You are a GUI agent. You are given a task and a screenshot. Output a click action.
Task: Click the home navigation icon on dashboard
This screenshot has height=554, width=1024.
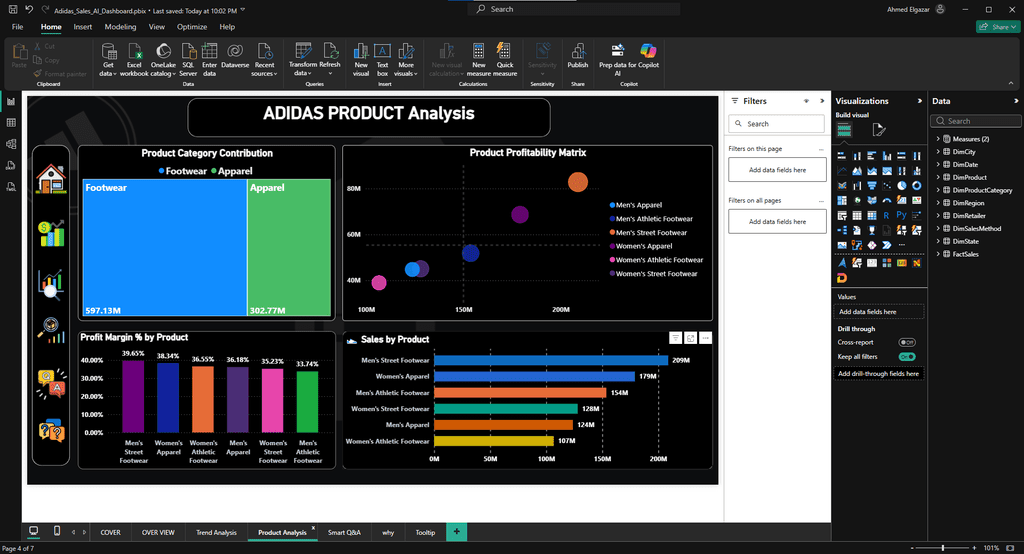[x=51, y=179]
